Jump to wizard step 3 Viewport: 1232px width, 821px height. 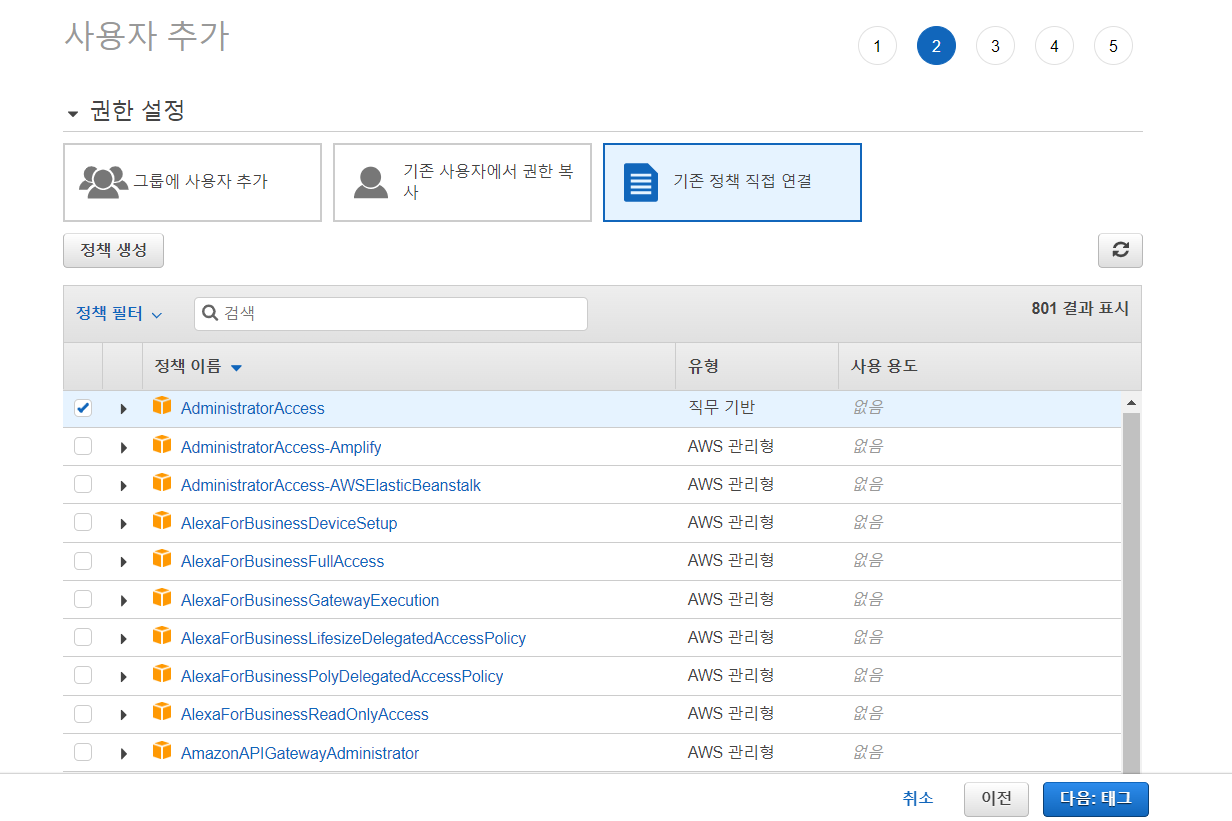point(995,46)
